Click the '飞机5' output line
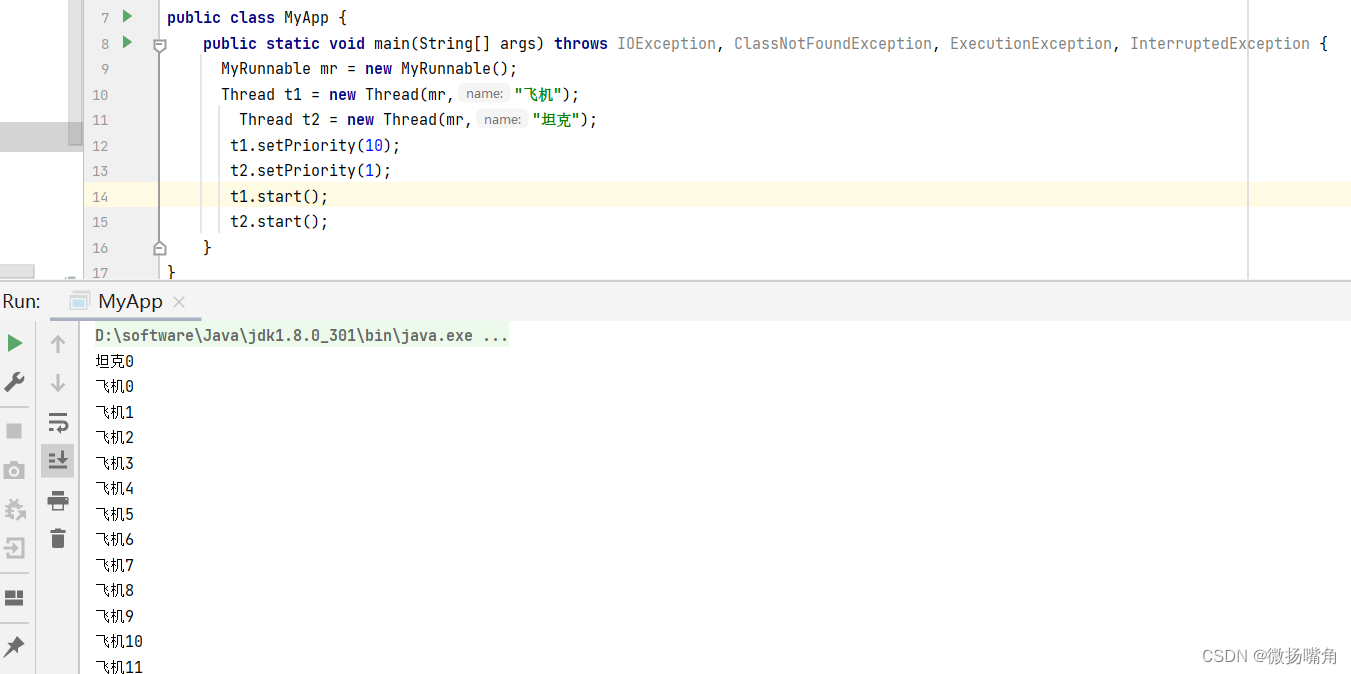This screenshot has height=674, width=1351. click(114, 514)
